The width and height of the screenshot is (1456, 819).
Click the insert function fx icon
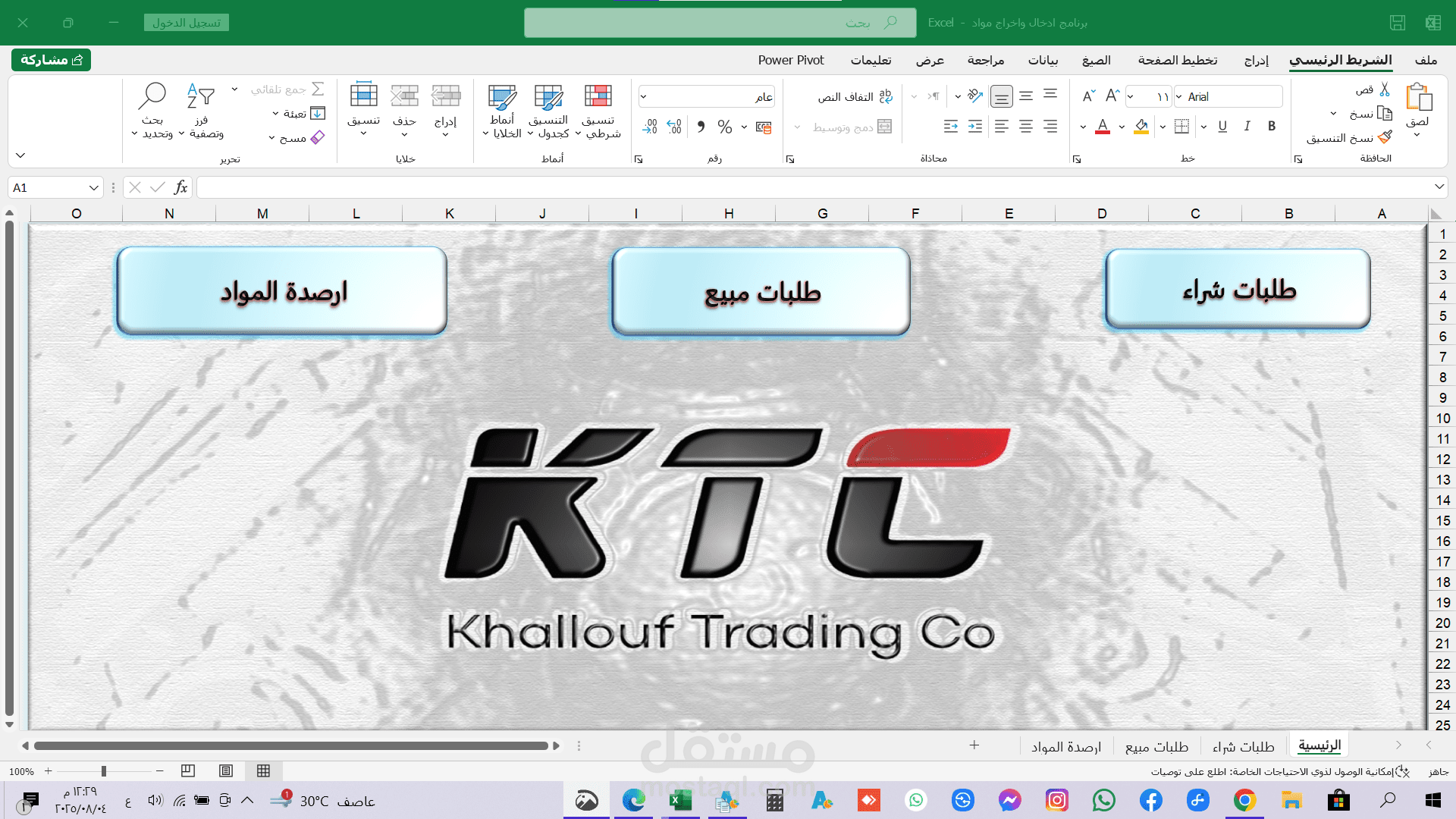coord(180,187)
